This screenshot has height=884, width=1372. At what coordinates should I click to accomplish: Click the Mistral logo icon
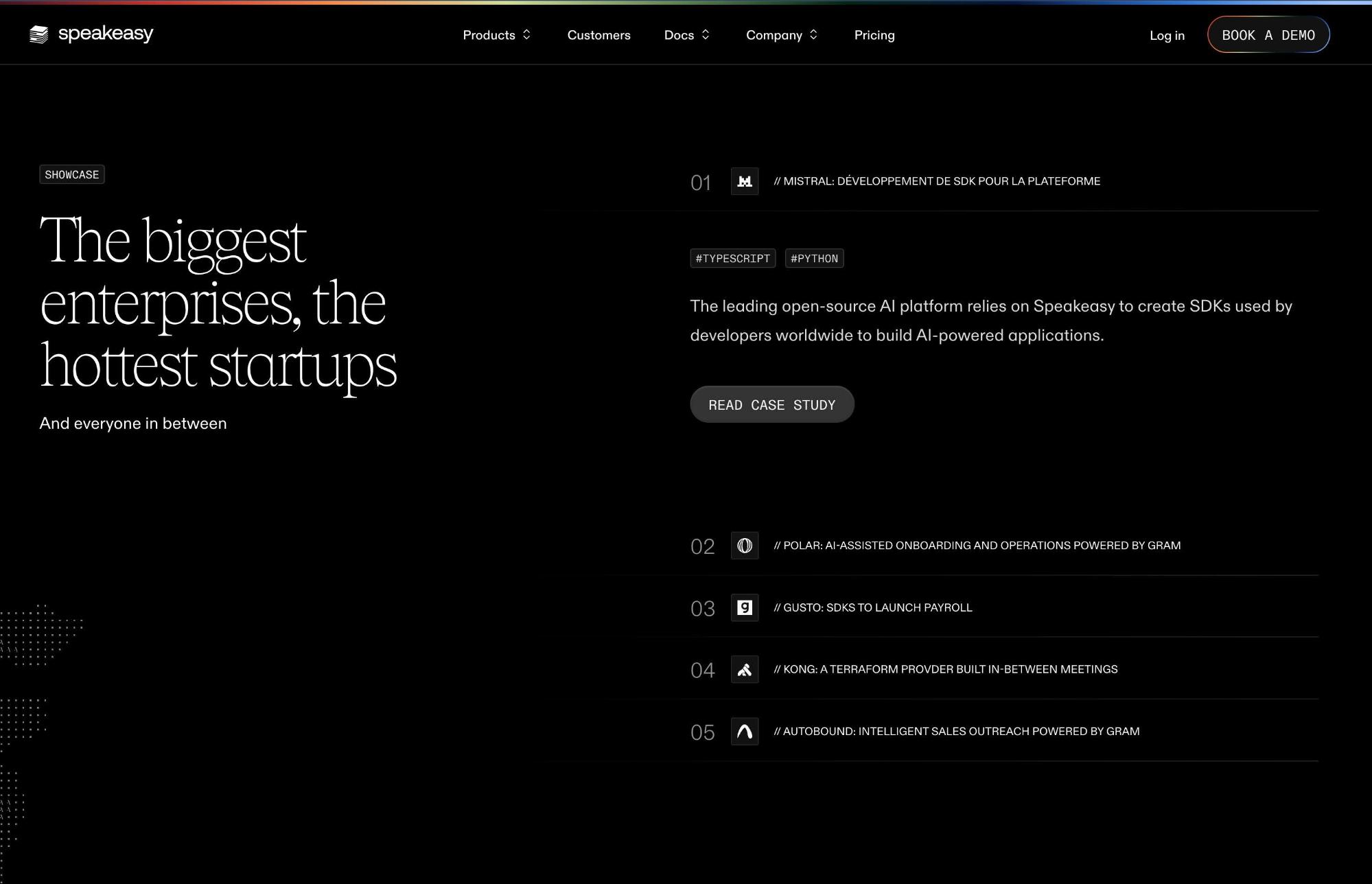(x=744, y=182)
